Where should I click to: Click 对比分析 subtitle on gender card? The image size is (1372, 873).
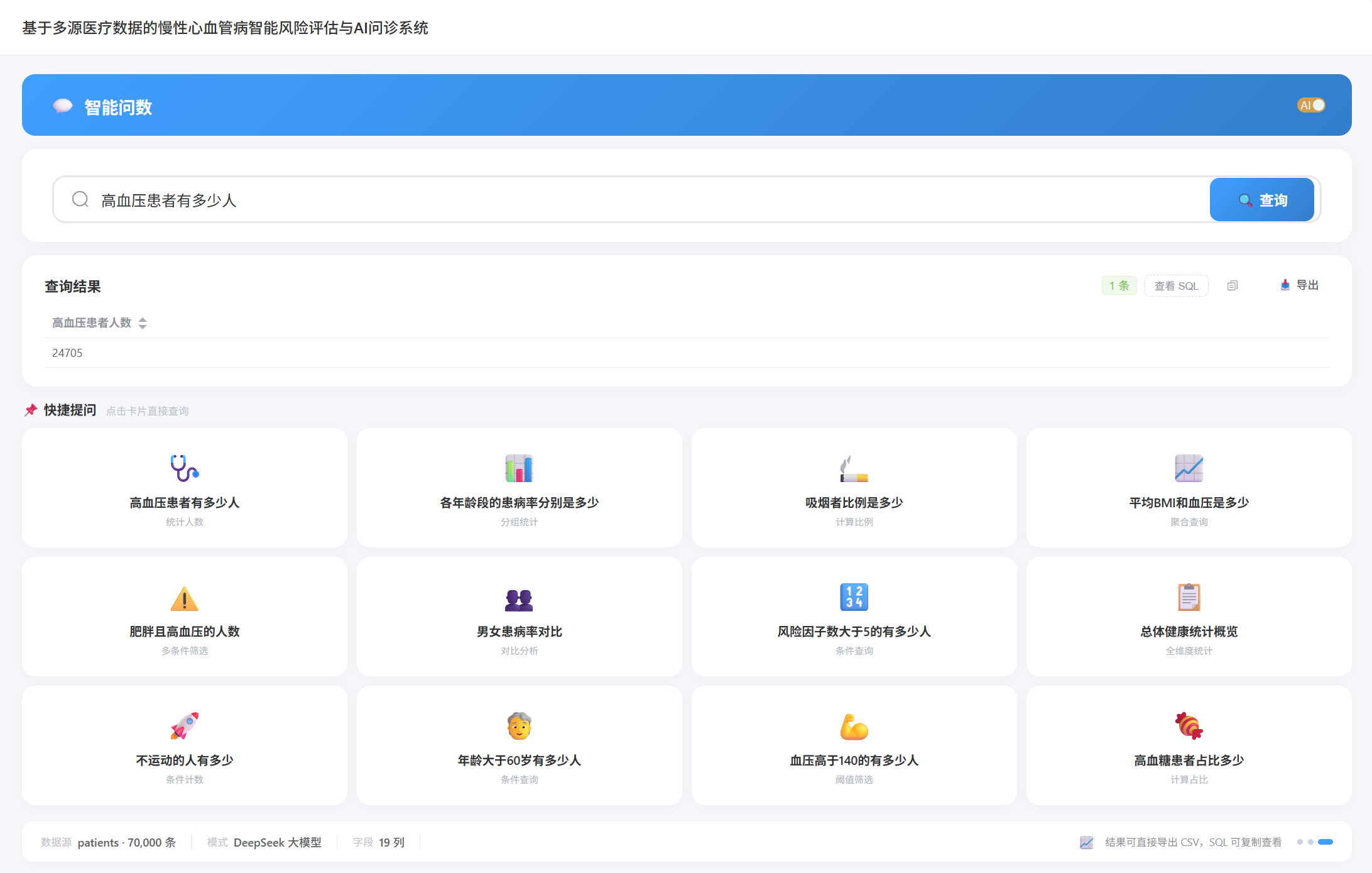tap(519, 651)
